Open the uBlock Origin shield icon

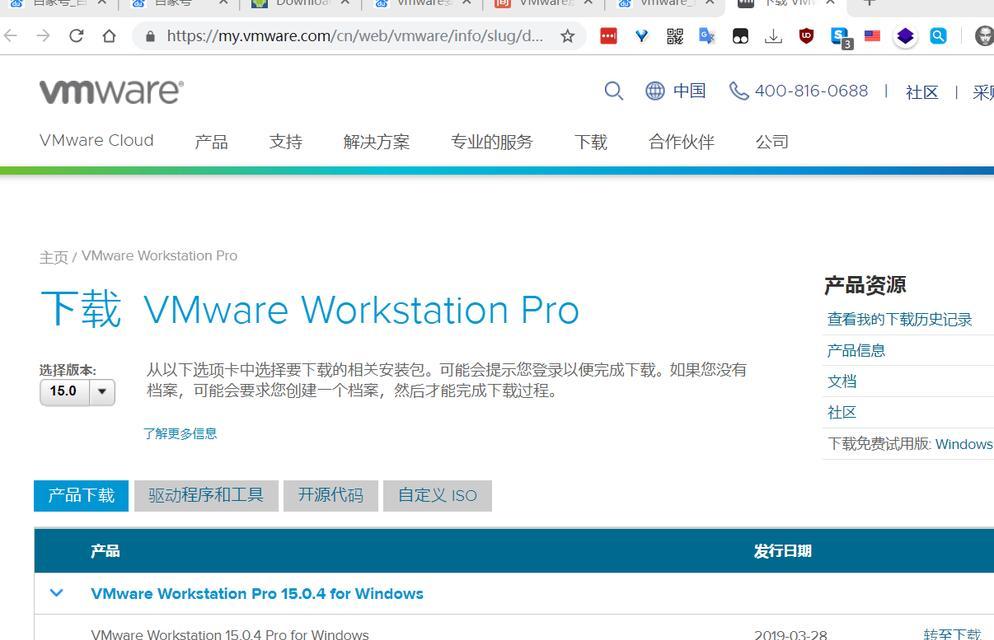(806, 36)
